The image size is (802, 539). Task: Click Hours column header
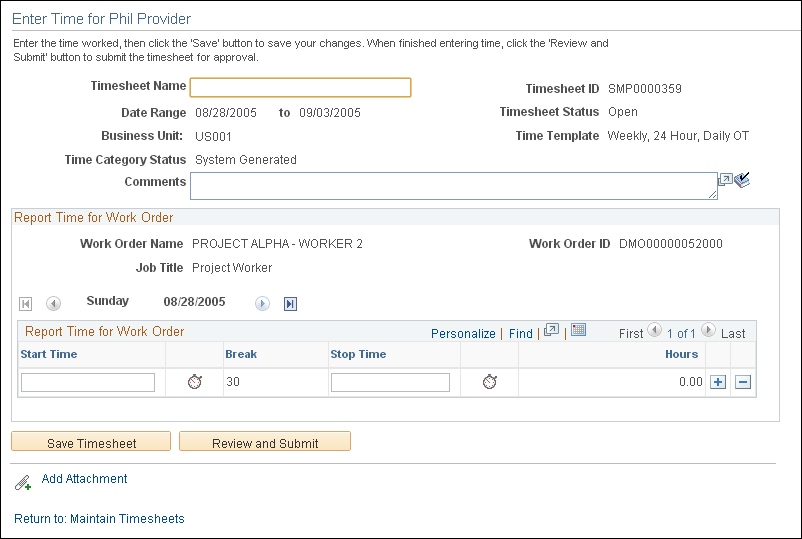click(x=681, y=354)
